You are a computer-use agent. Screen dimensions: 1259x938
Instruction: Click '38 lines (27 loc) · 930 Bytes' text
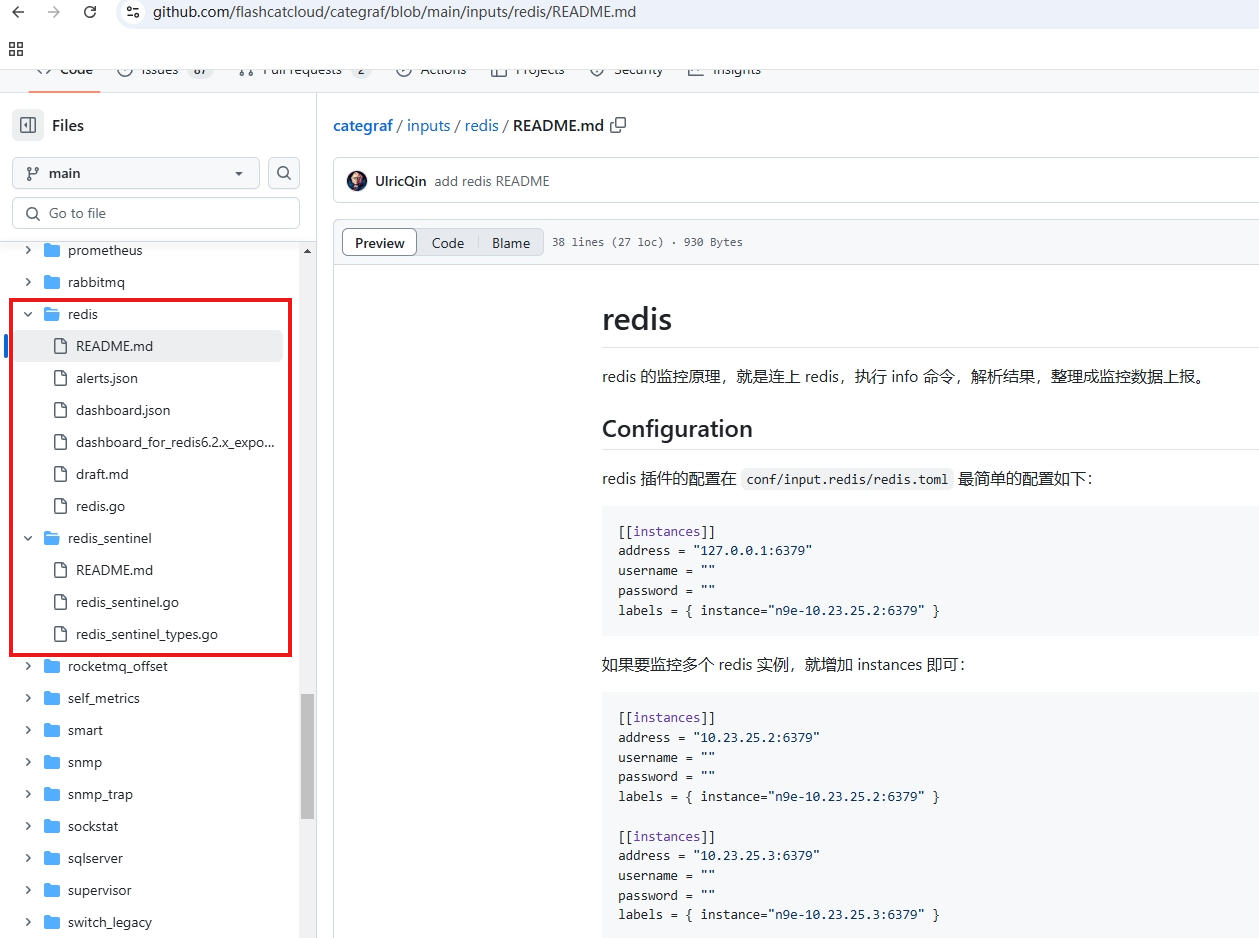point(647,242)
